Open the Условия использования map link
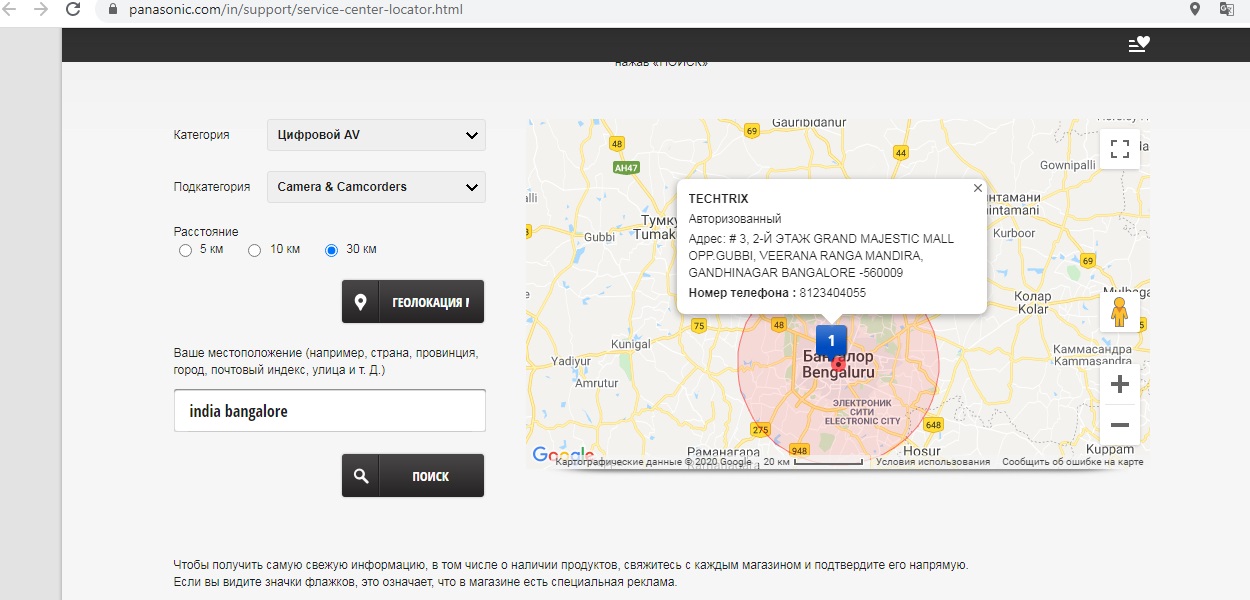The width and height of the screenshot is (1250, 600). pyautogui.click(x=932, y=462)
